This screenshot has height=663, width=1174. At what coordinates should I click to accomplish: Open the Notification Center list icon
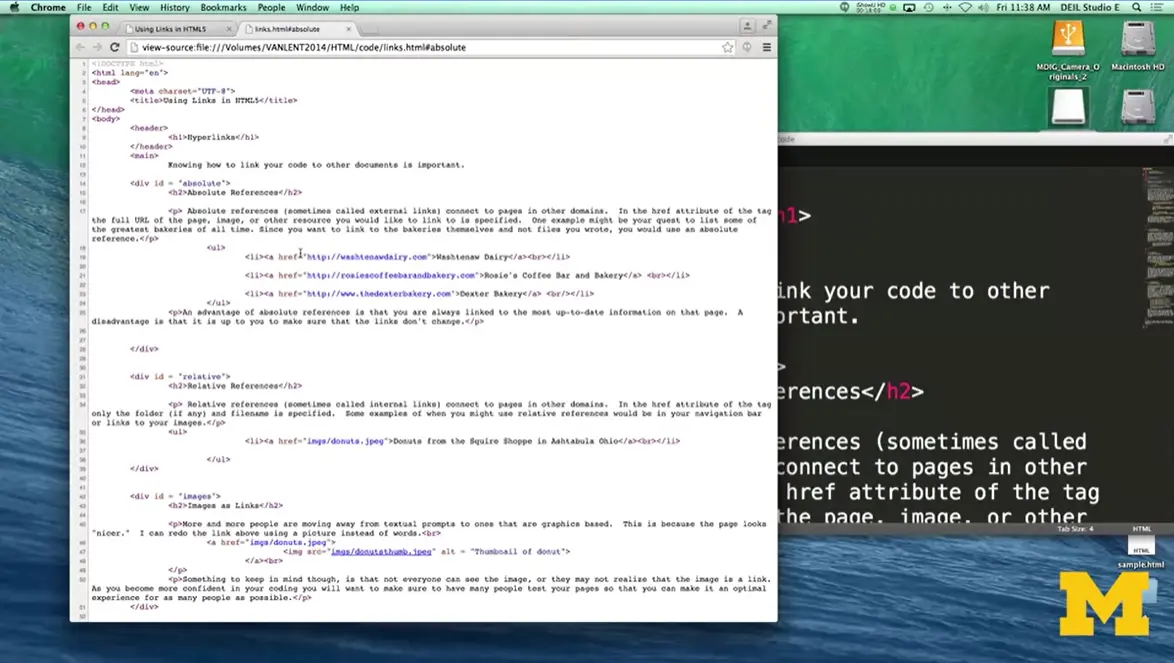click(x=1158, y=7)
